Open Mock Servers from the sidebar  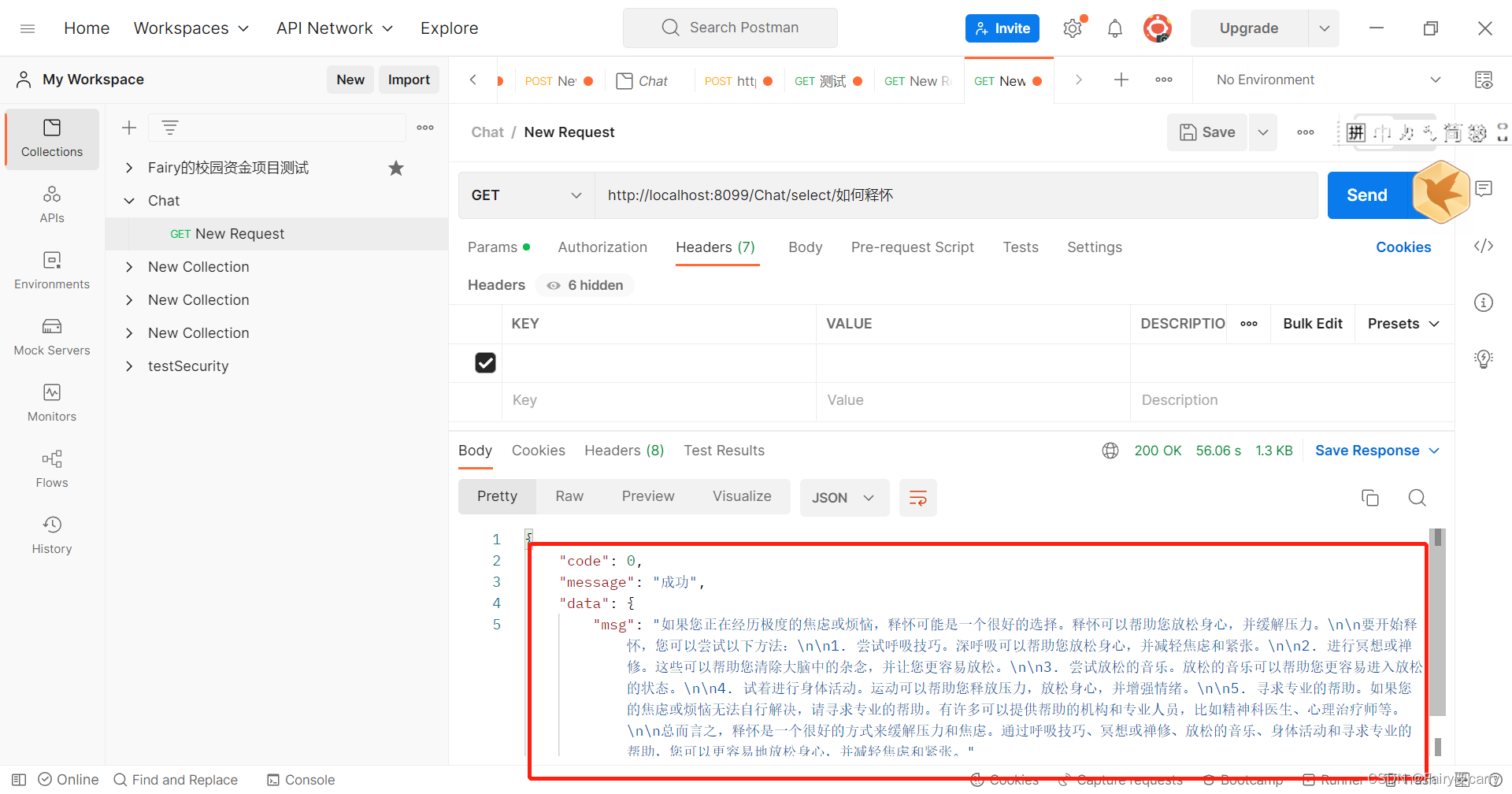point(51,337)
